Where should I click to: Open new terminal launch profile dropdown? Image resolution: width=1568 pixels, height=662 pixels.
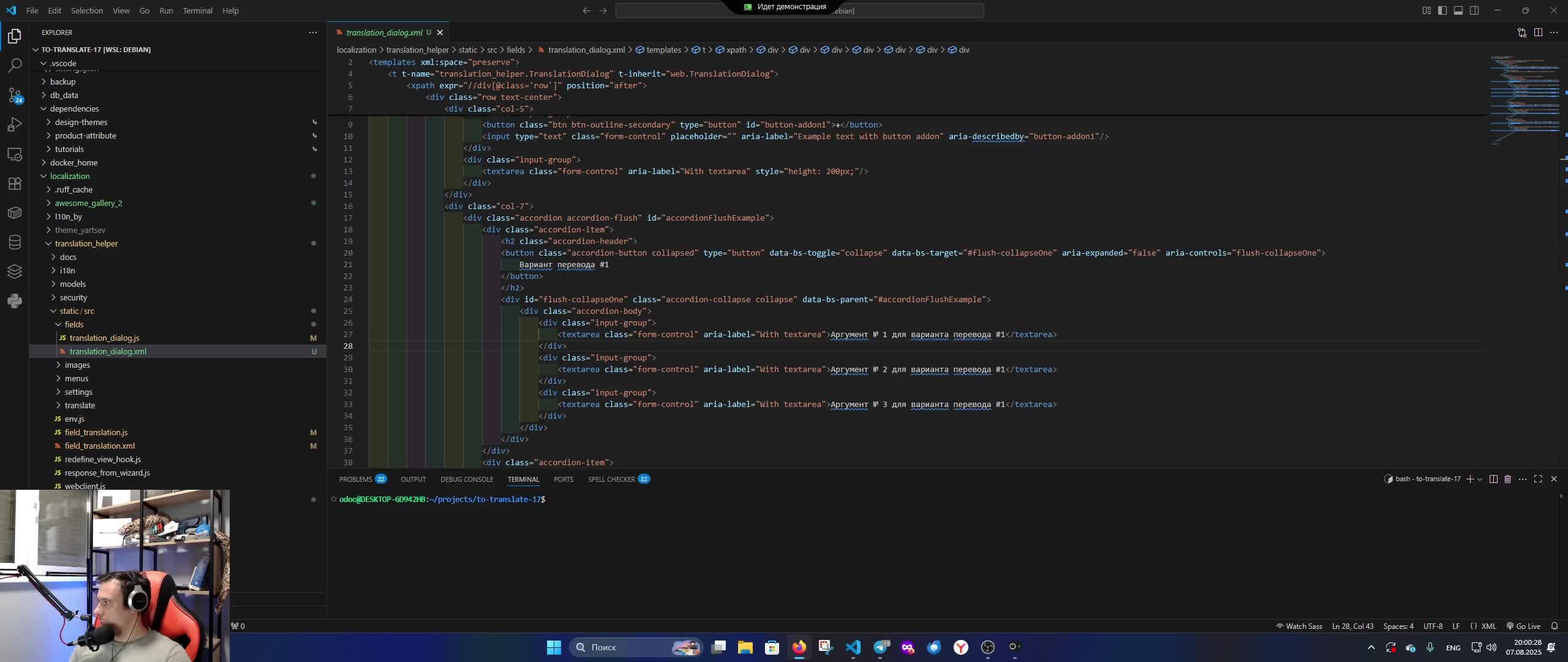click(x=1480, y=479)
